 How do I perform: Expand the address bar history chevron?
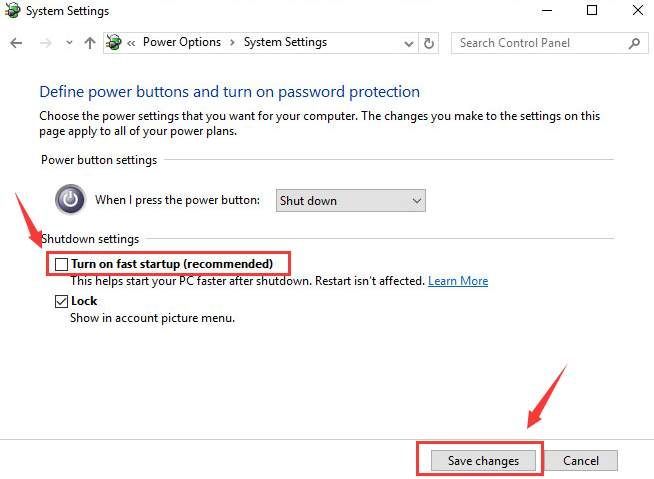click(409, 44)
